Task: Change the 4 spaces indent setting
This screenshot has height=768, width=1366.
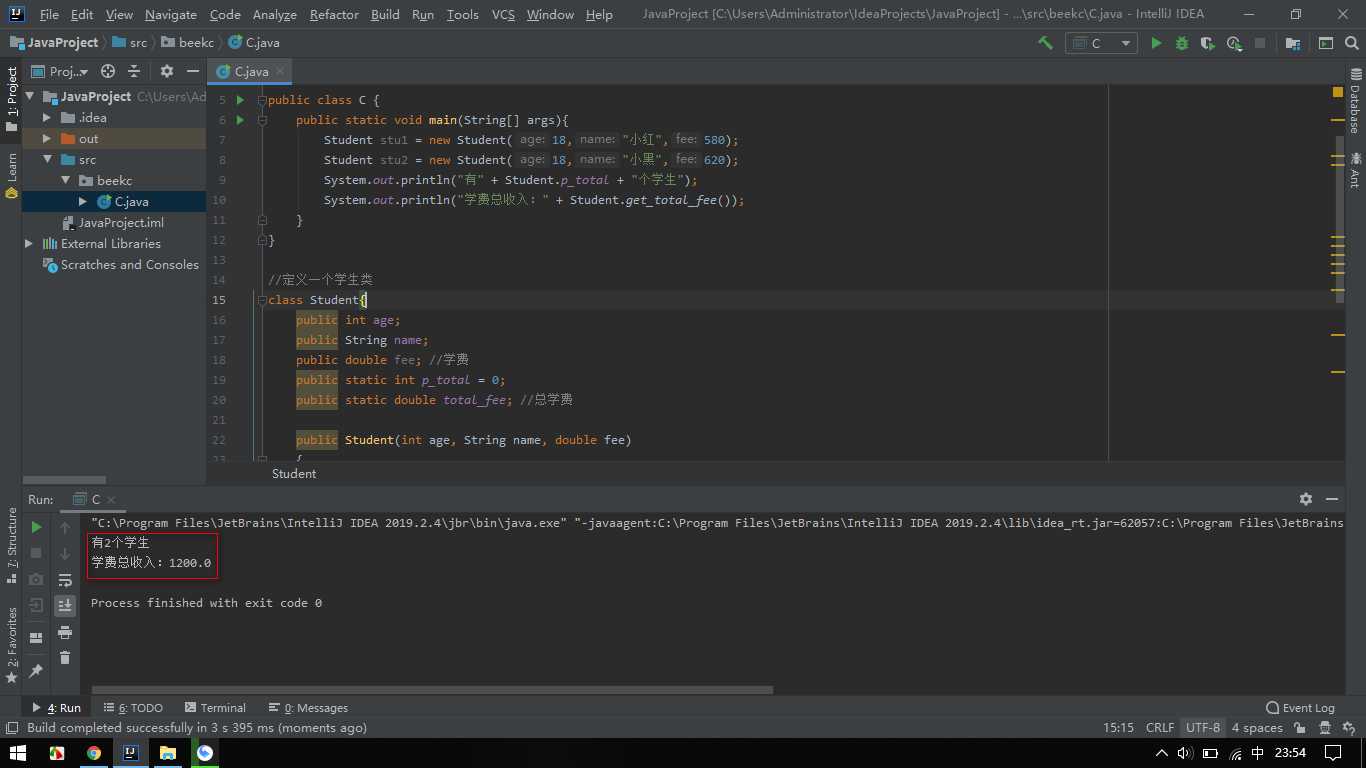Action: tap(1257, 727)
